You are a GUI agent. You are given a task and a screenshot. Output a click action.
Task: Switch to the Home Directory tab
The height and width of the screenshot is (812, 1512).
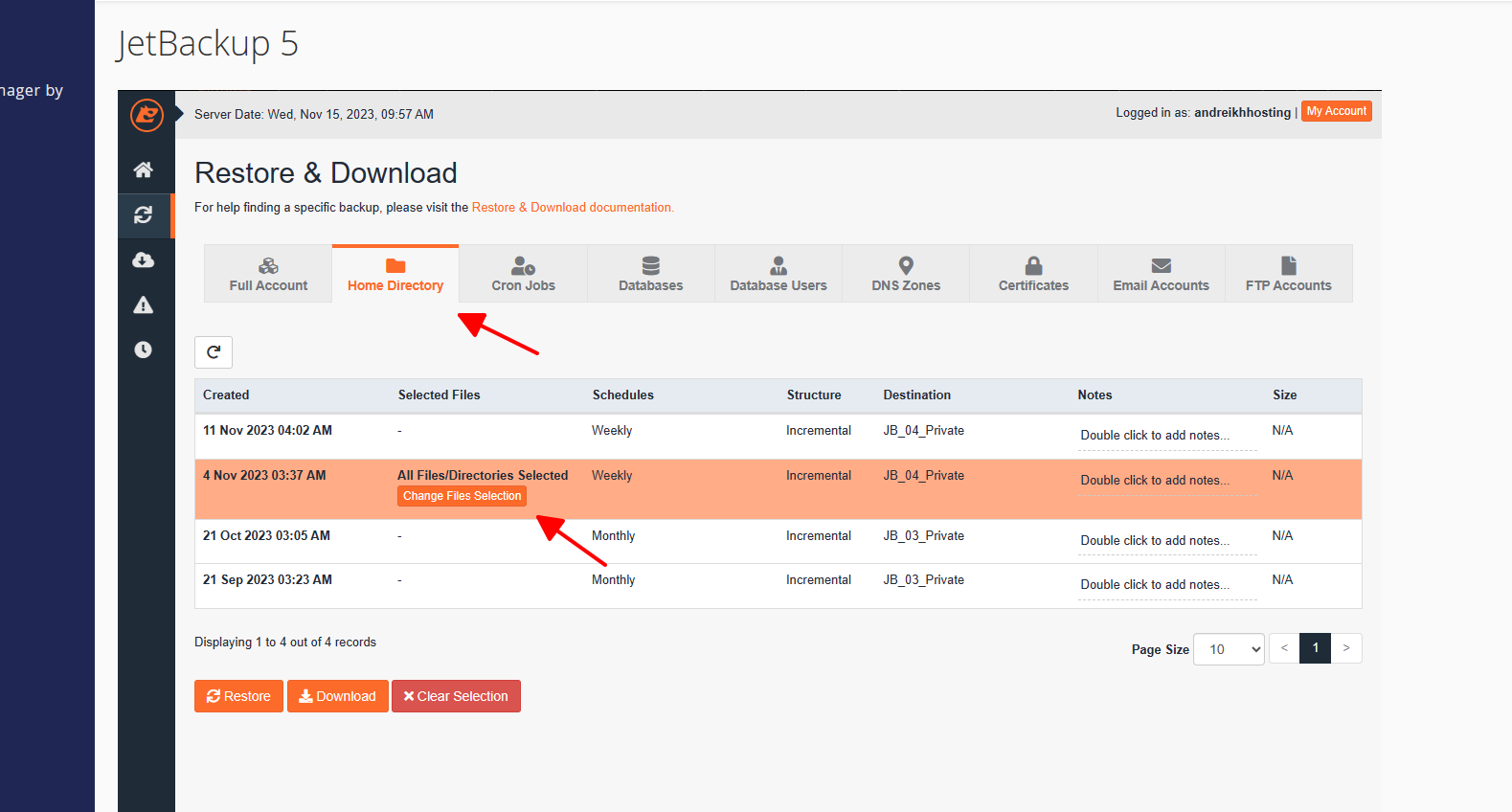pyautogui.click(x=395, y=274)
